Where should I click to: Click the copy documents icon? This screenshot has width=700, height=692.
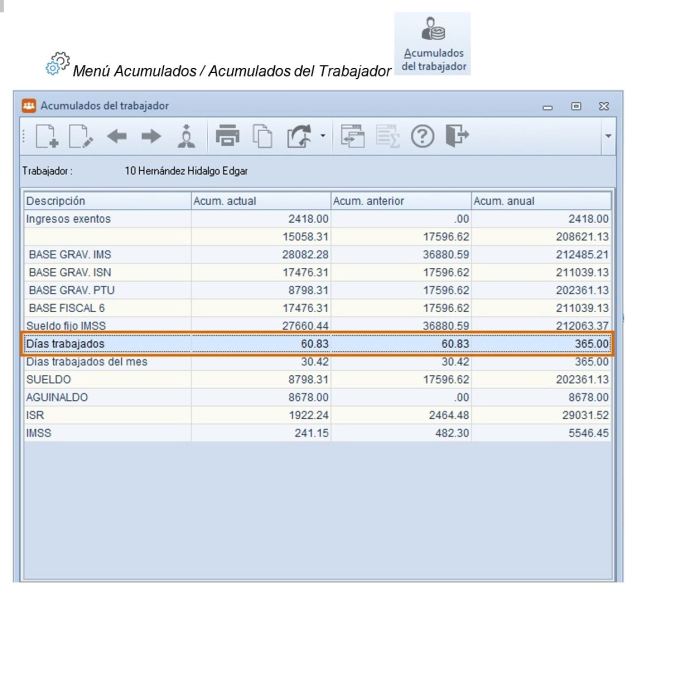pyautogui.click(x=263, y=136)
